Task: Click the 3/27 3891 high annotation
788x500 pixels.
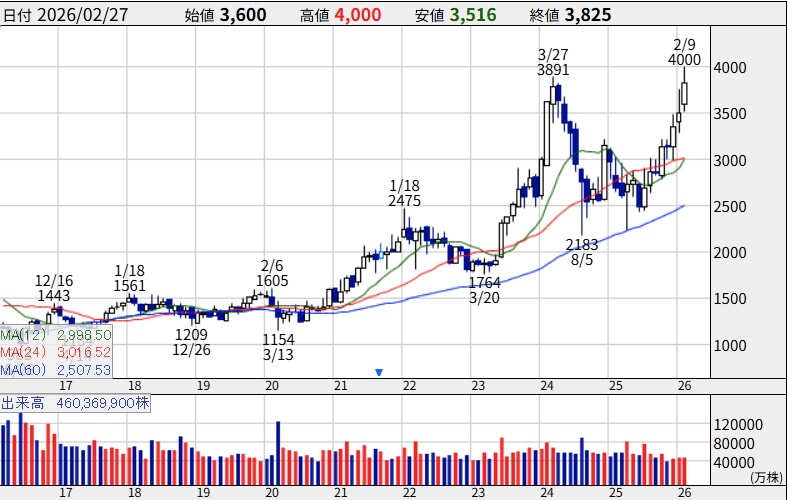Action: [x=553, y=62]
